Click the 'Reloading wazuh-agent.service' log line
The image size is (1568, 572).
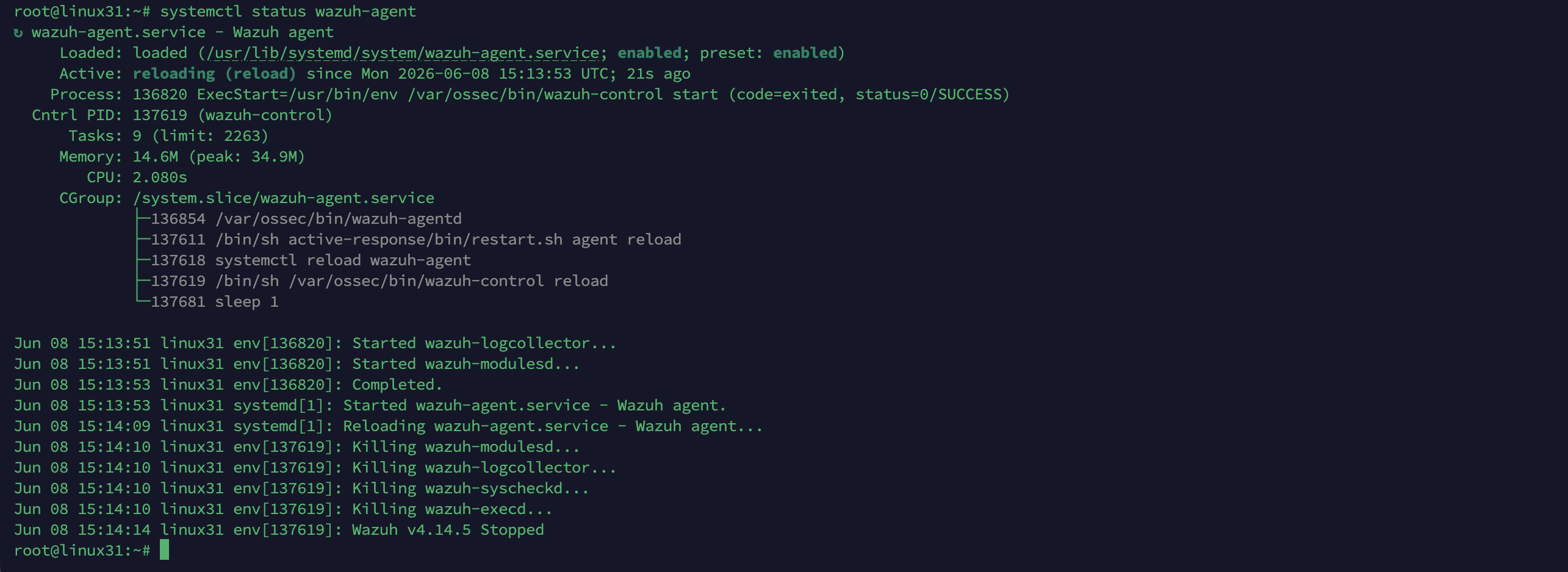(x=389, y=426)
